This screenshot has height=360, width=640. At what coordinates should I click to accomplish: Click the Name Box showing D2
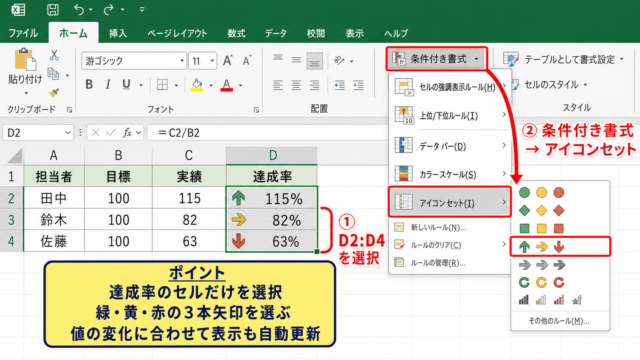click(38, 133)
